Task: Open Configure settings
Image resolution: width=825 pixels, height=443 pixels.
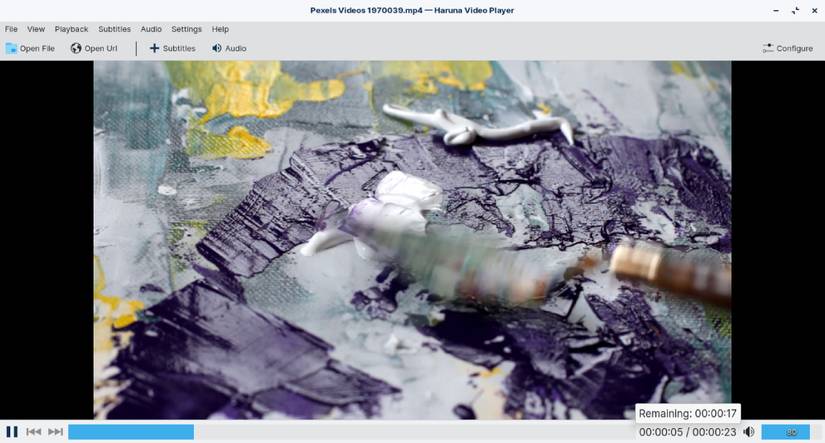Action: pyautogui.click(x=788, y=48)
